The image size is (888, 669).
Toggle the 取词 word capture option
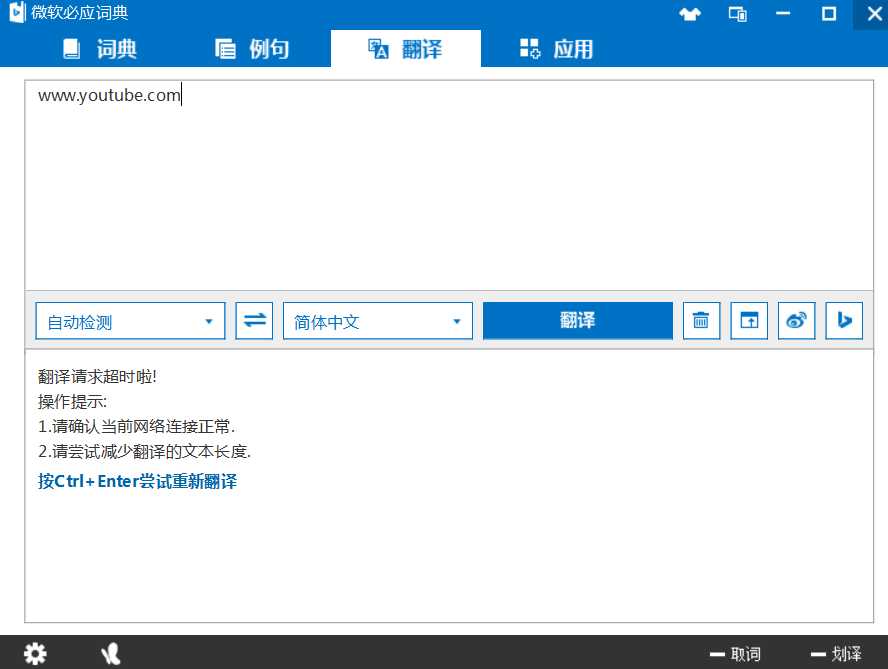(735, 654)
